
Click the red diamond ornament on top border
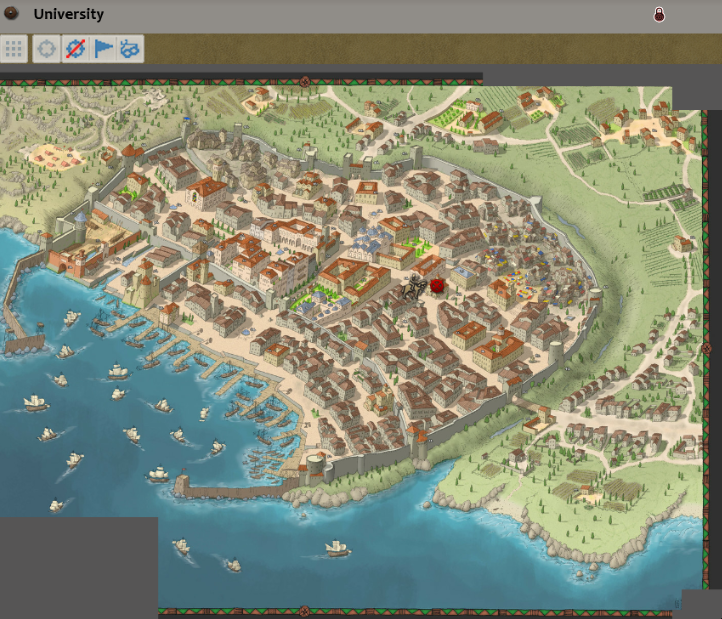304,81
